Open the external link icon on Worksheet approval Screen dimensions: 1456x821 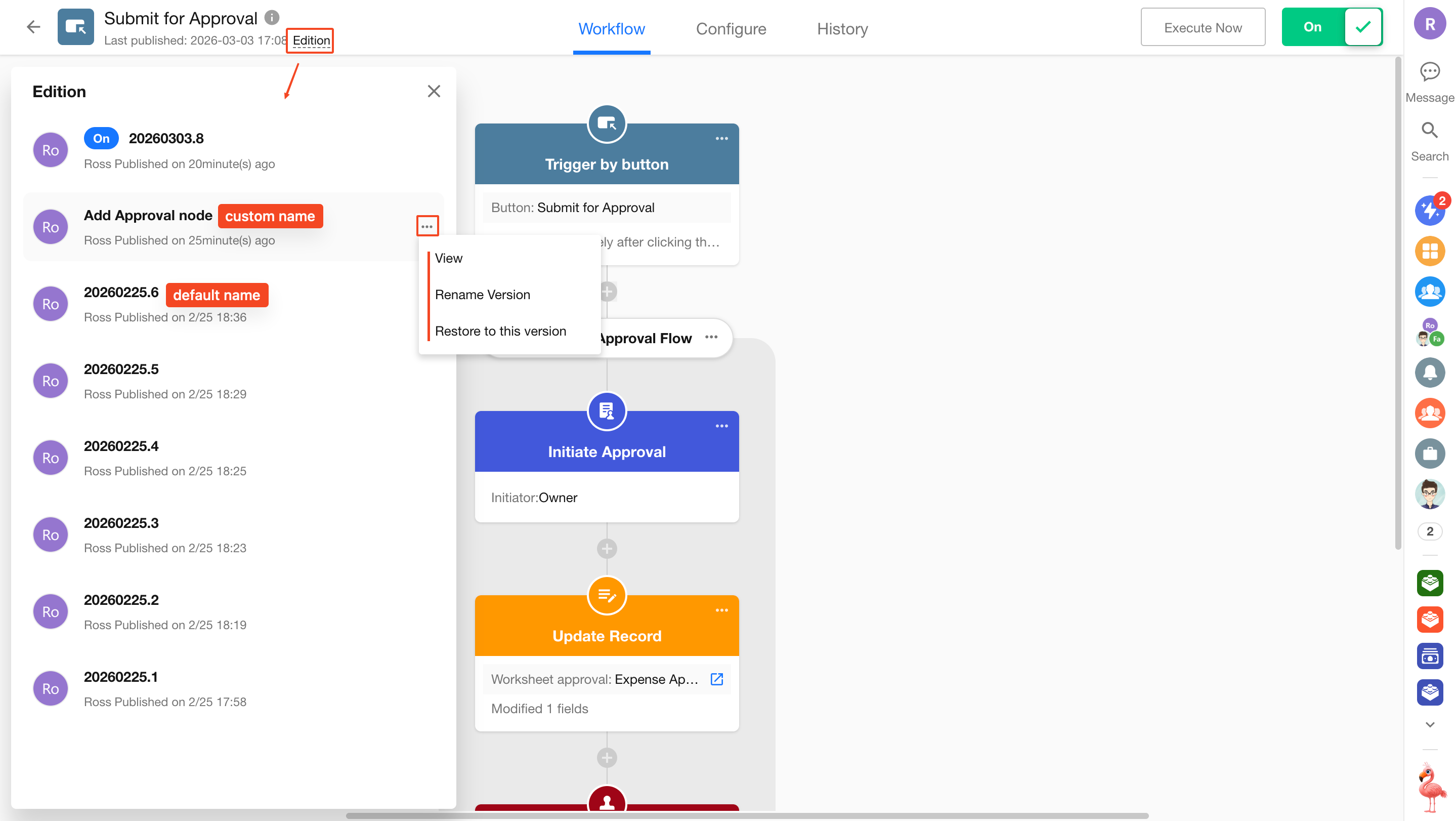pos(717,679)
